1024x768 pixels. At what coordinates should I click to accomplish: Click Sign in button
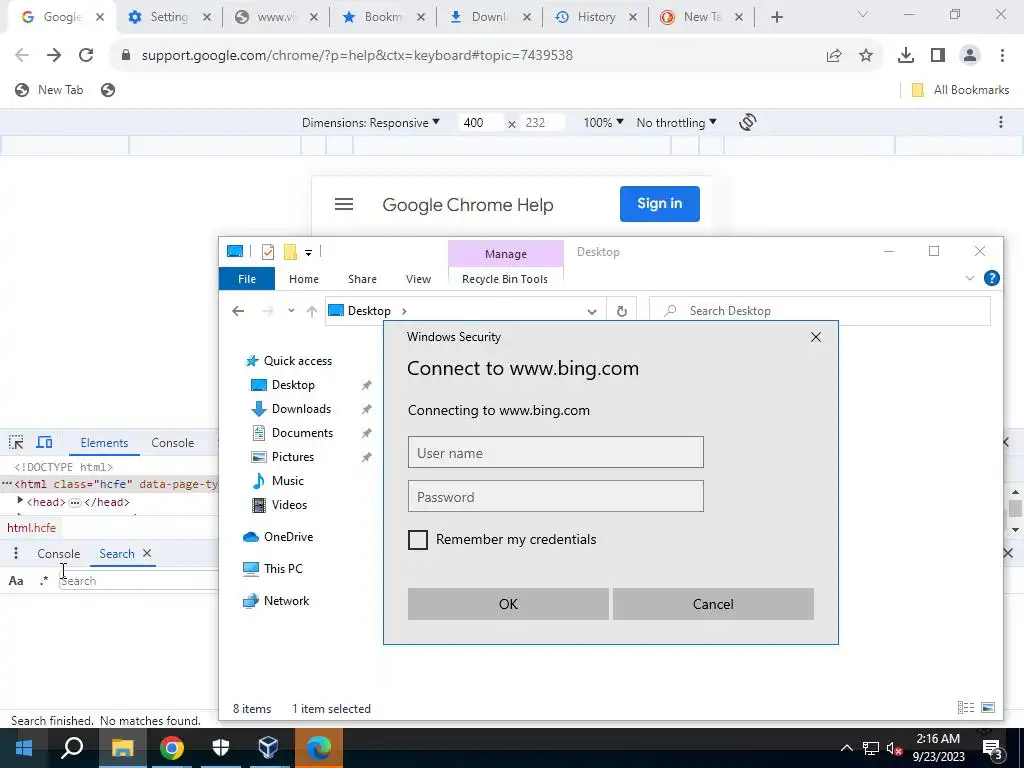(x=660, y=204)
